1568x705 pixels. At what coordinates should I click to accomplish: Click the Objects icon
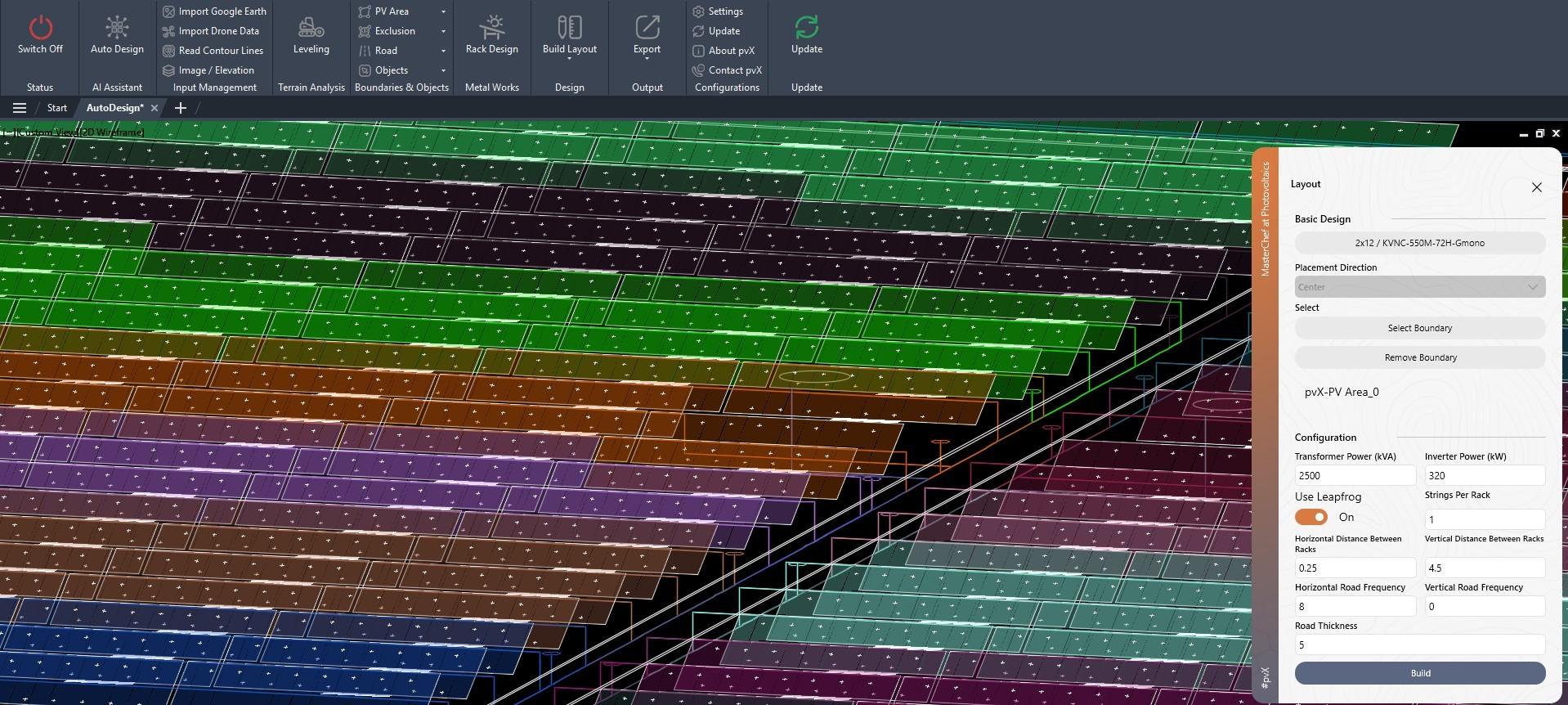point(365,70)
